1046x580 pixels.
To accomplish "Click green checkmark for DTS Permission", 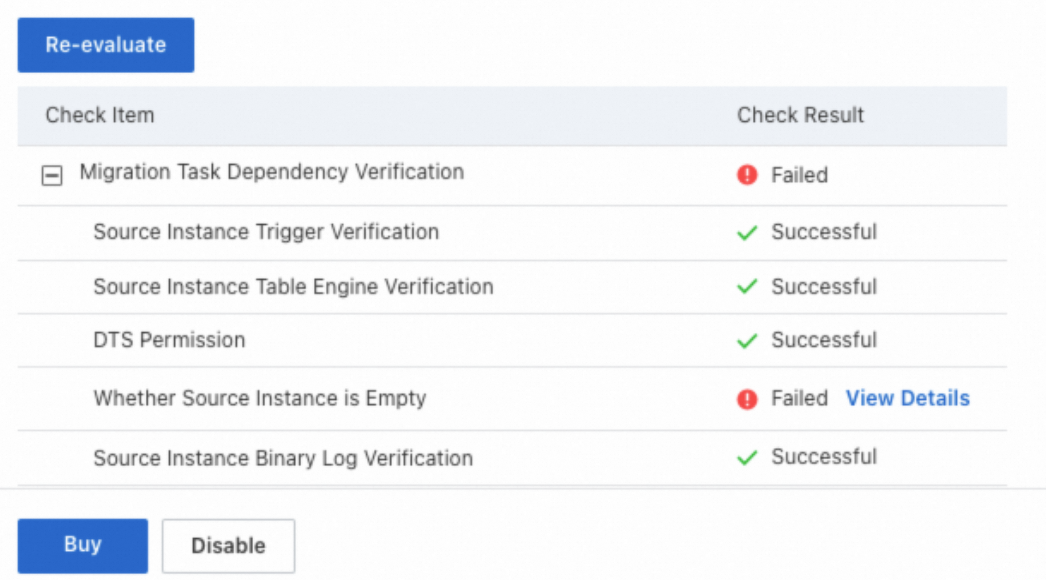I will [x=747, y=341].
